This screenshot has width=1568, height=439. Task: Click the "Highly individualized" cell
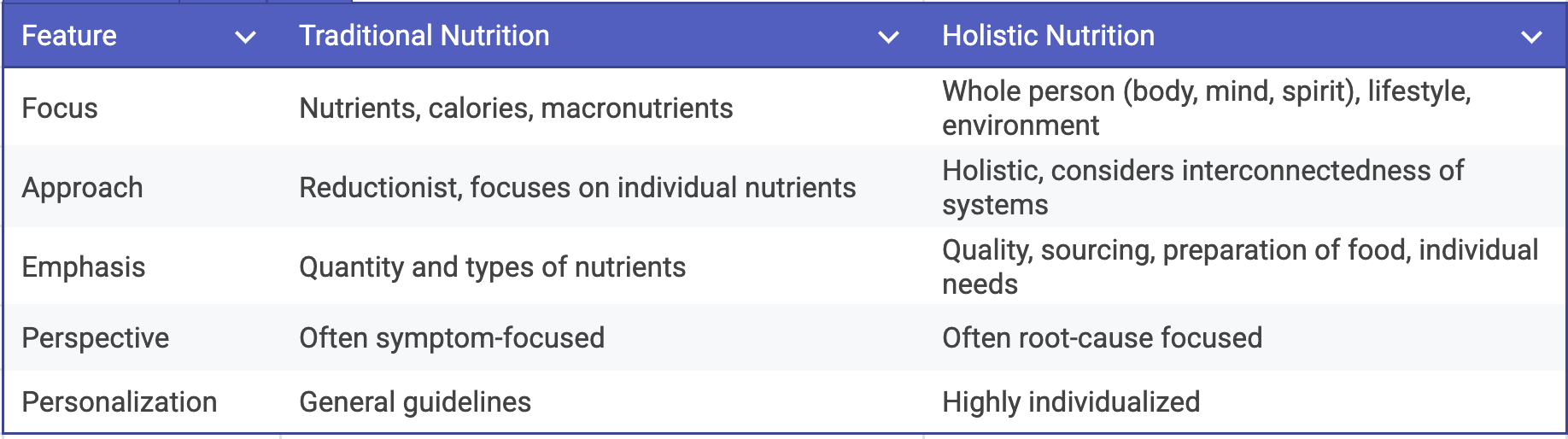tap(1071, 402)
